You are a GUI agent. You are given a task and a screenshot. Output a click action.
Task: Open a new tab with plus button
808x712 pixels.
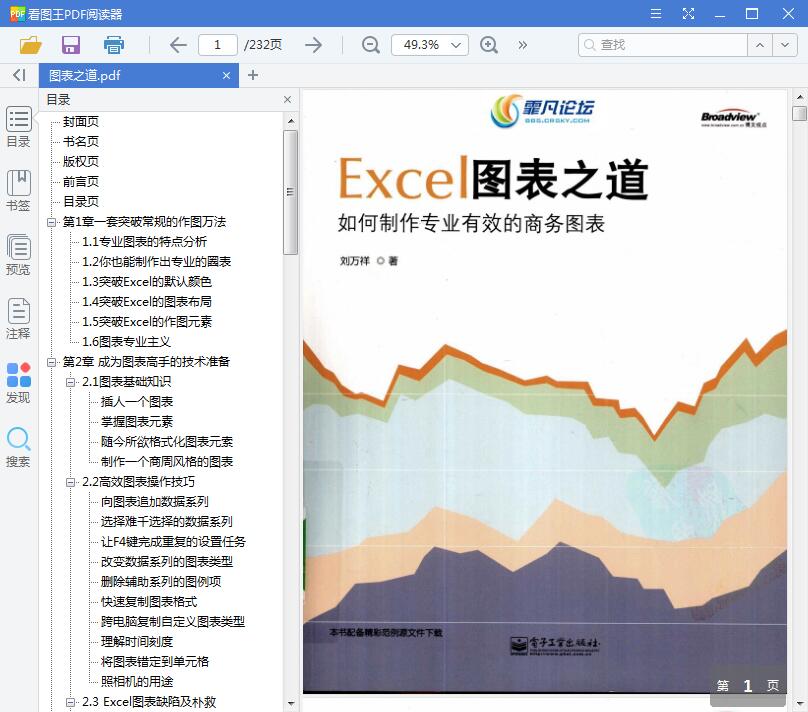coord(252,75)
